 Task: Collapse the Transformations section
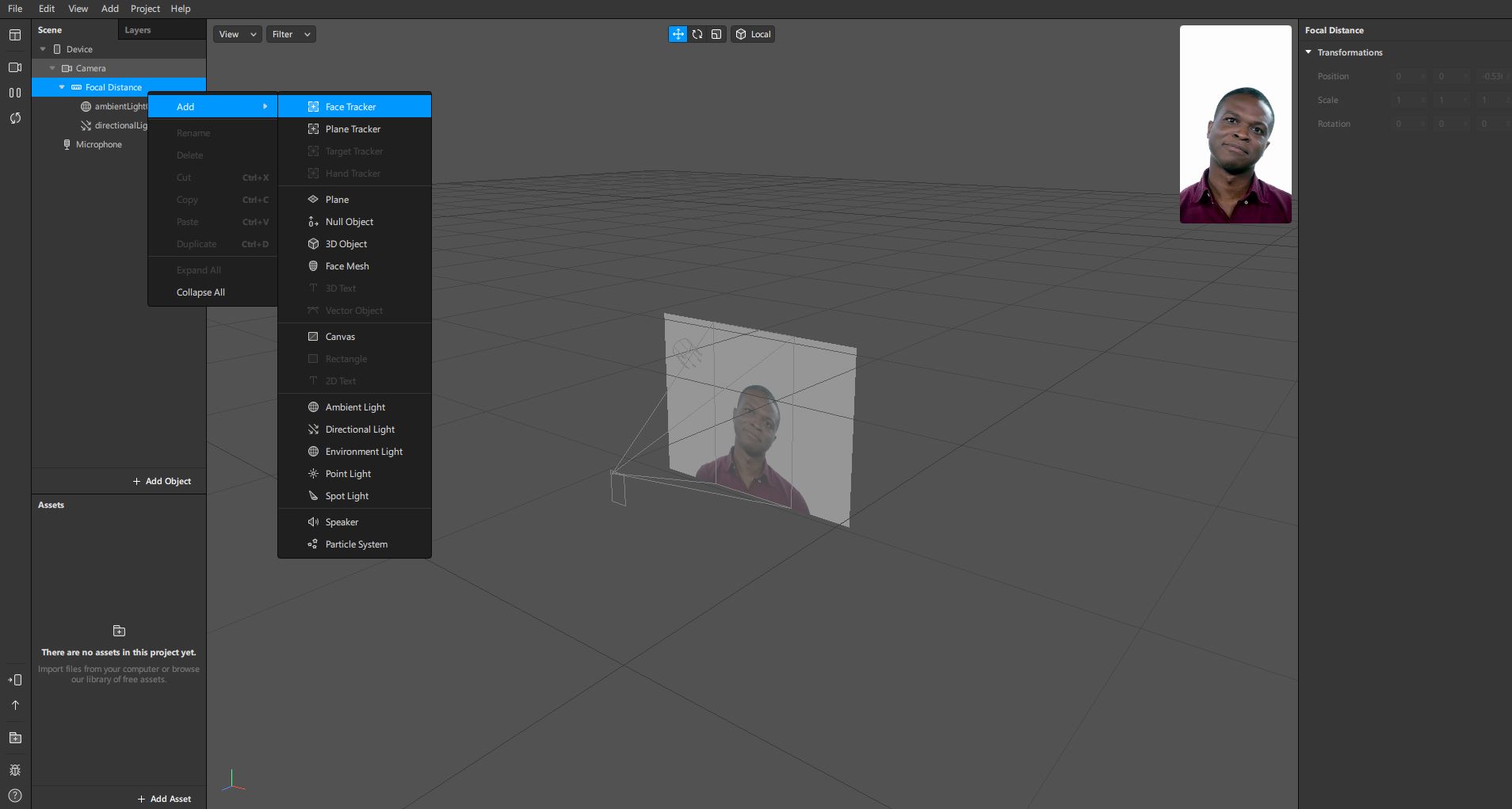[1309, 52]
